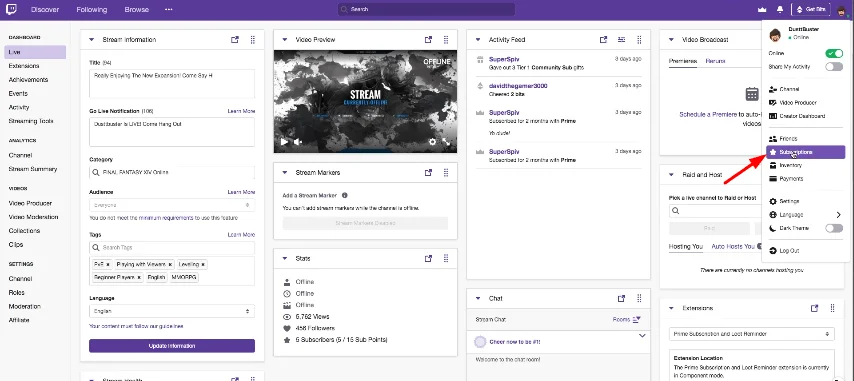Viewport: 854px width, 381px height.
Task: Click into the stream Title text field
Action: 172,84
